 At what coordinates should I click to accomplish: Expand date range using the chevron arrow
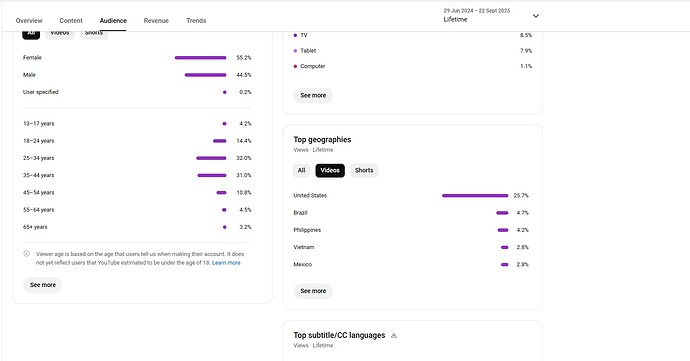coord(536,16)
